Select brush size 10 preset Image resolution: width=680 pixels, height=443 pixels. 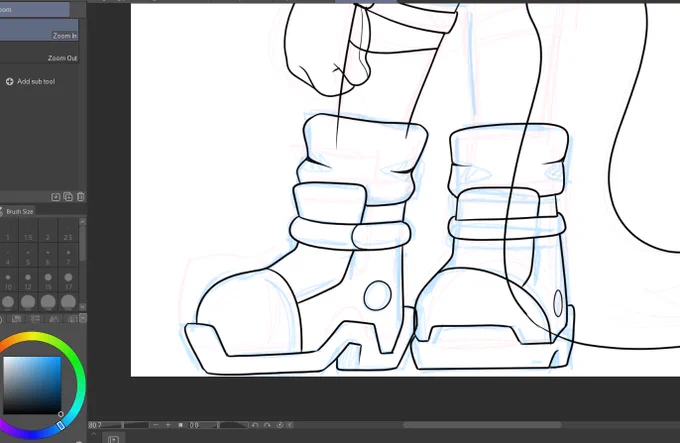click(x=8, y=280)
